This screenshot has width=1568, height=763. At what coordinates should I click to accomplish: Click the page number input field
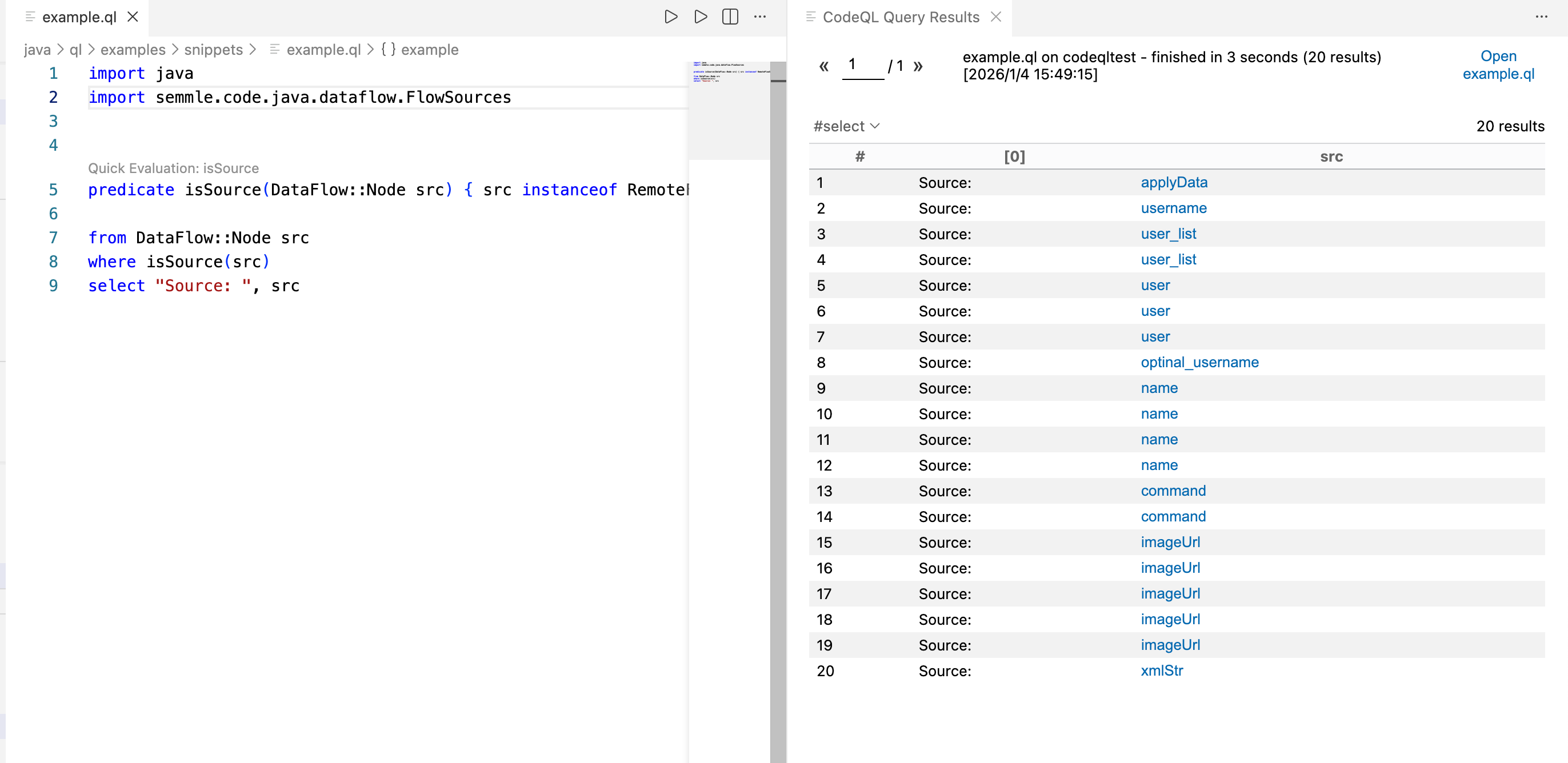tap(862, 66)
